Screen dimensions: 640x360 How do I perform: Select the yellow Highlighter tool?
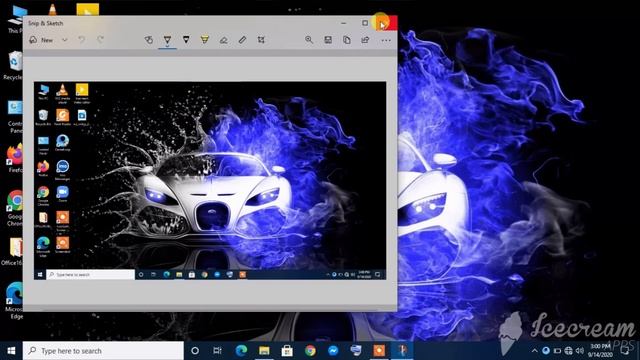tap(205, 40)
